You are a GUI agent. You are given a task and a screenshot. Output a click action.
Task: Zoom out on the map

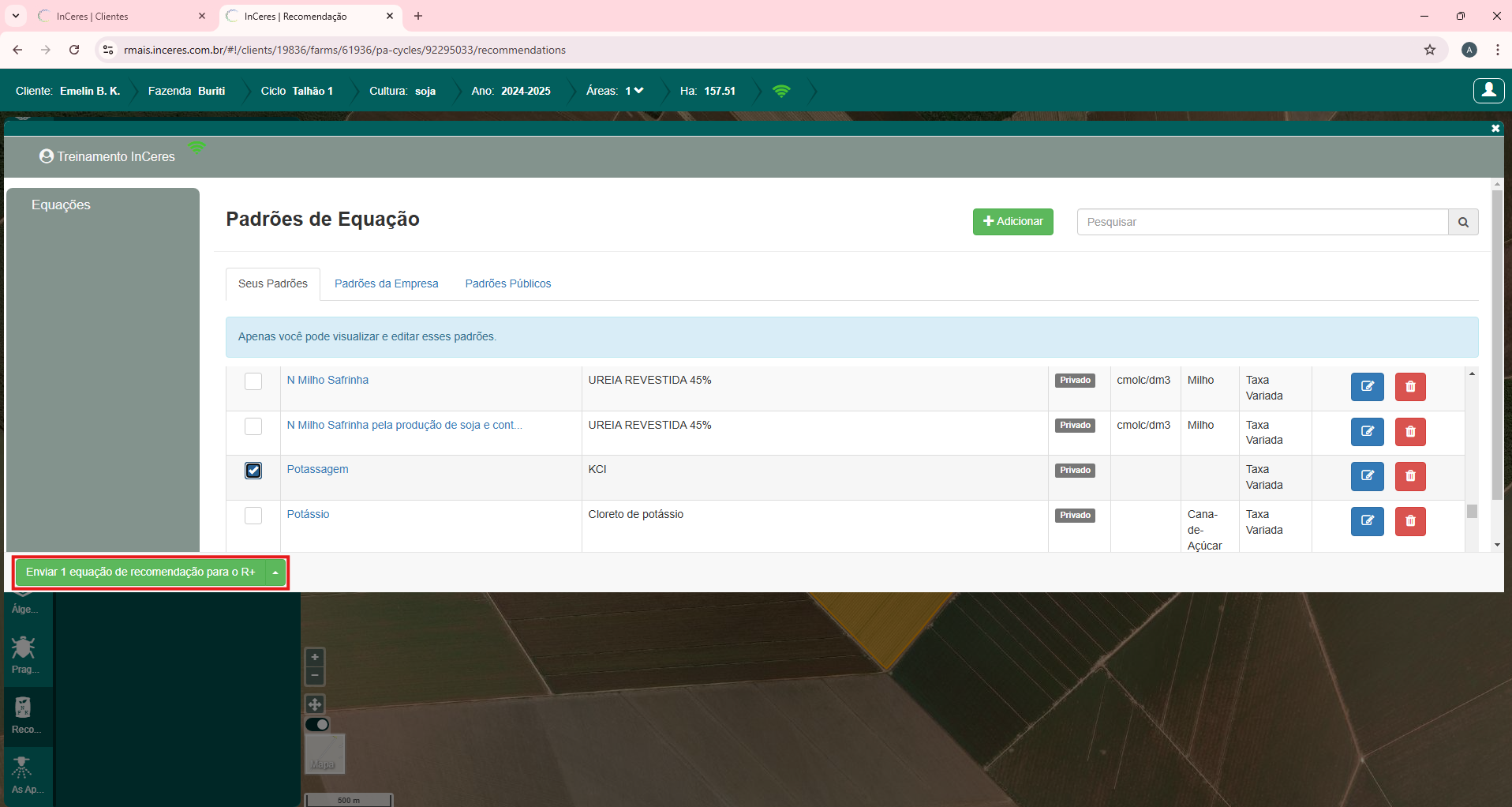[315, 675]
